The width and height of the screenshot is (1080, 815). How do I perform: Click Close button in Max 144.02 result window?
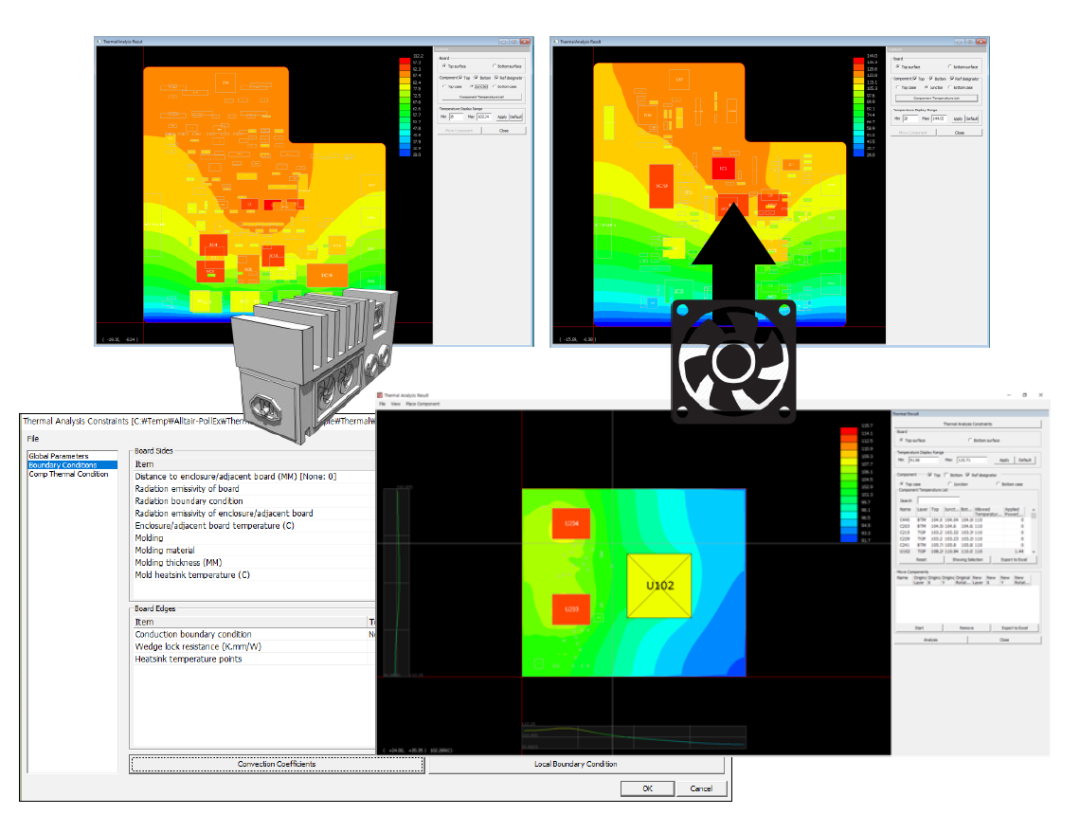point(959,133)
